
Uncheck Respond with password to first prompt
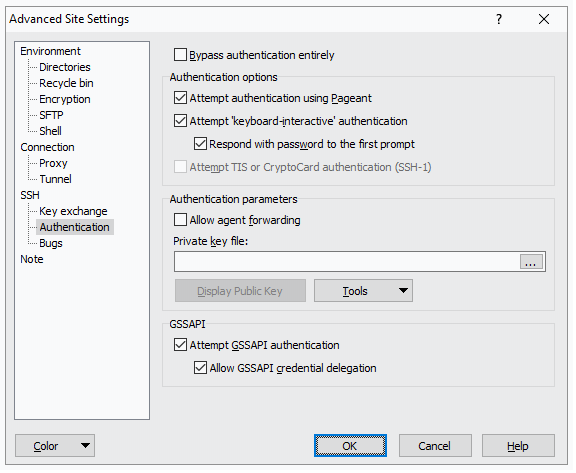pyautogui.click(x=200, y=144)
